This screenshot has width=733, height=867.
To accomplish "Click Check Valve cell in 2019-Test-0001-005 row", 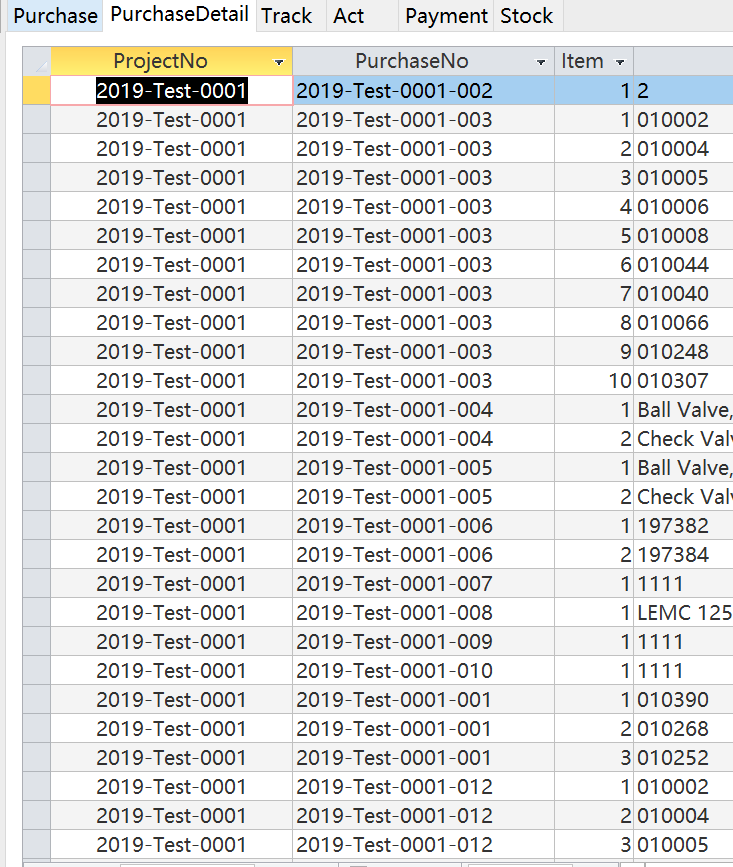I will pyautogui.click(x=683, y=497).
